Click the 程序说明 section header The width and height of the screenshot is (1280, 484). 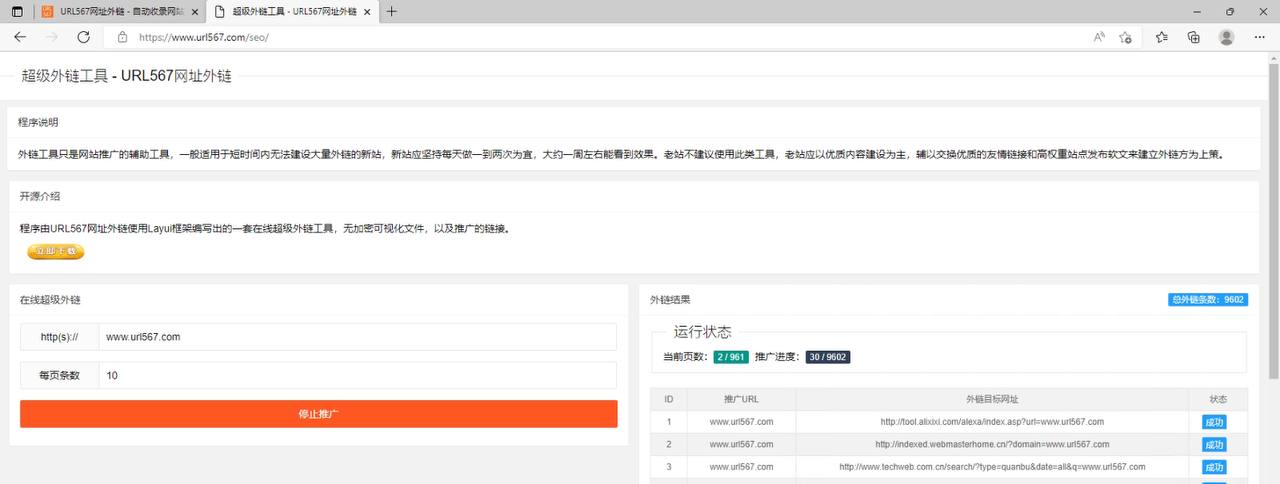[38, 122]
